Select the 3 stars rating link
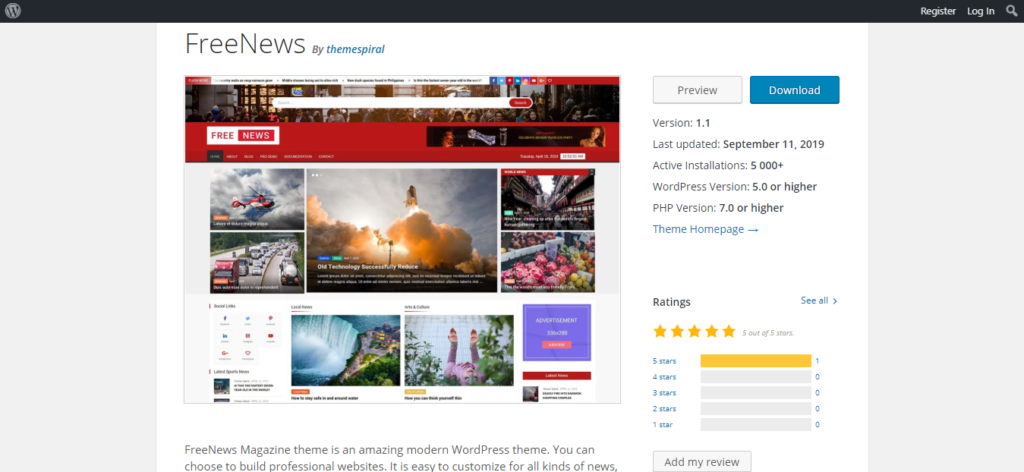The height and width of the screenshot is (472, 1024). (x=664, y=393)
